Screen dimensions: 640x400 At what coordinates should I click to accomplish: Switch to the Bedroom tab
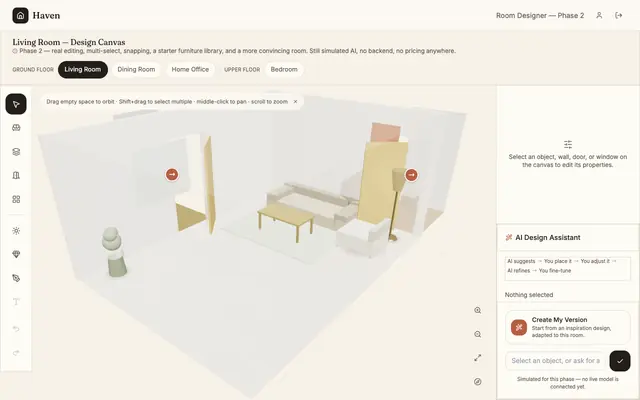(x=284, y=69)
